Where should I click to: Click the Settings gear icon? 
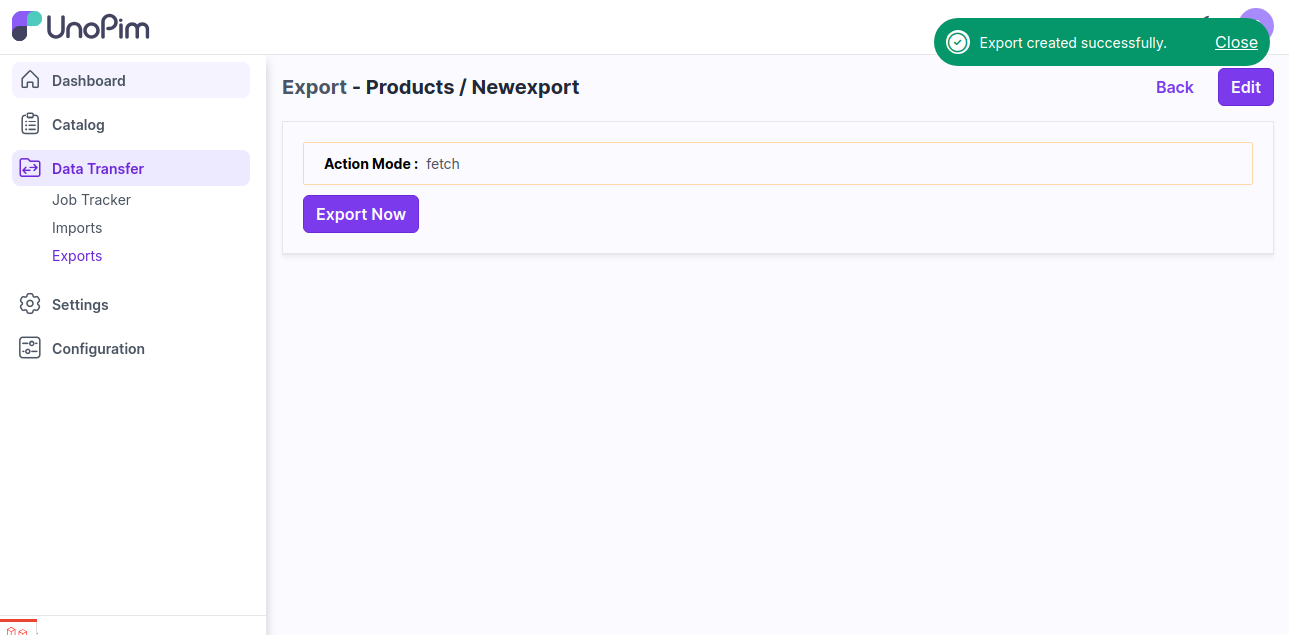(30, 304)
